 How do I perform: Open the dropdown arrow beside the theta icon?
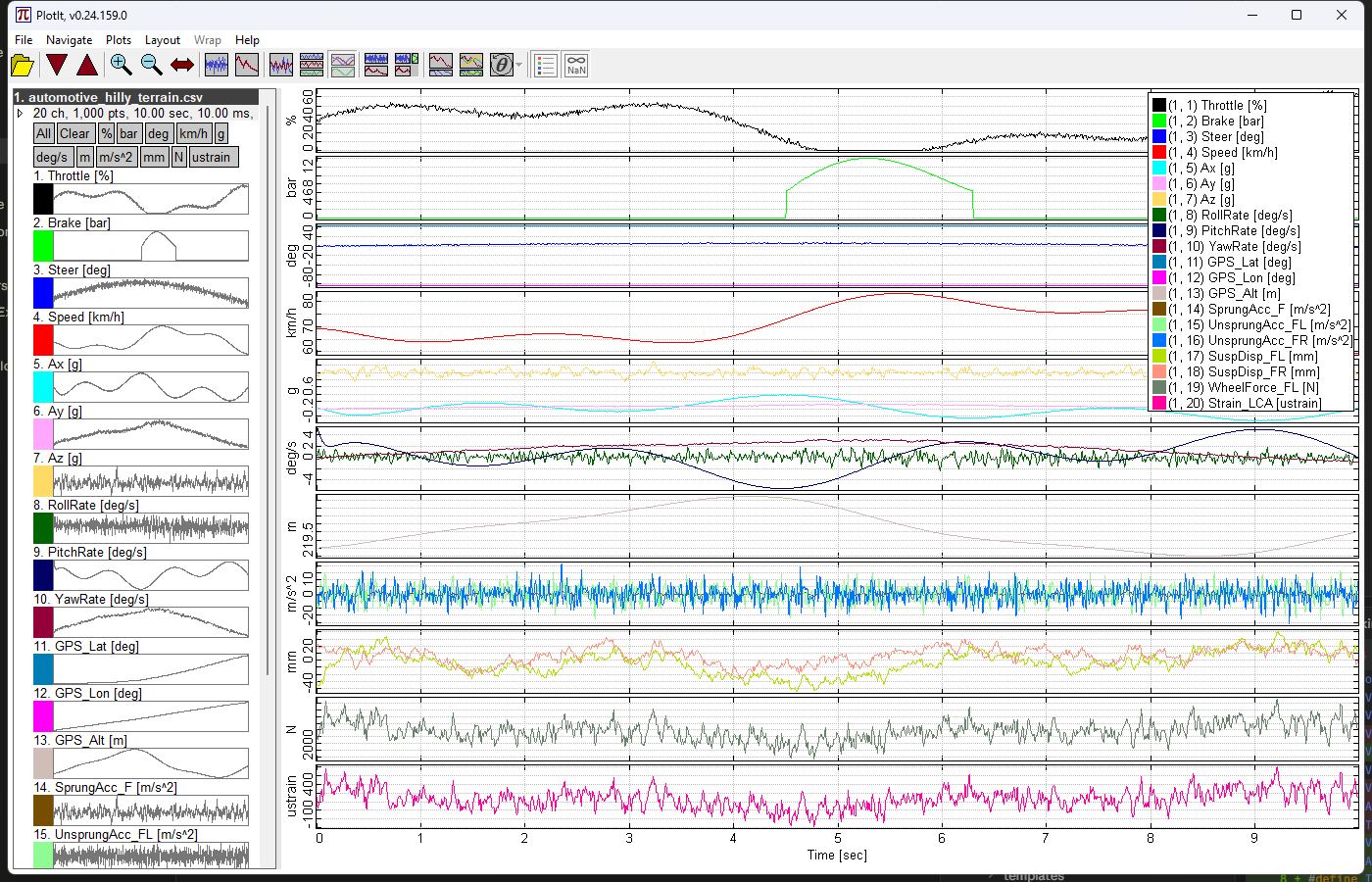(519, 66)
